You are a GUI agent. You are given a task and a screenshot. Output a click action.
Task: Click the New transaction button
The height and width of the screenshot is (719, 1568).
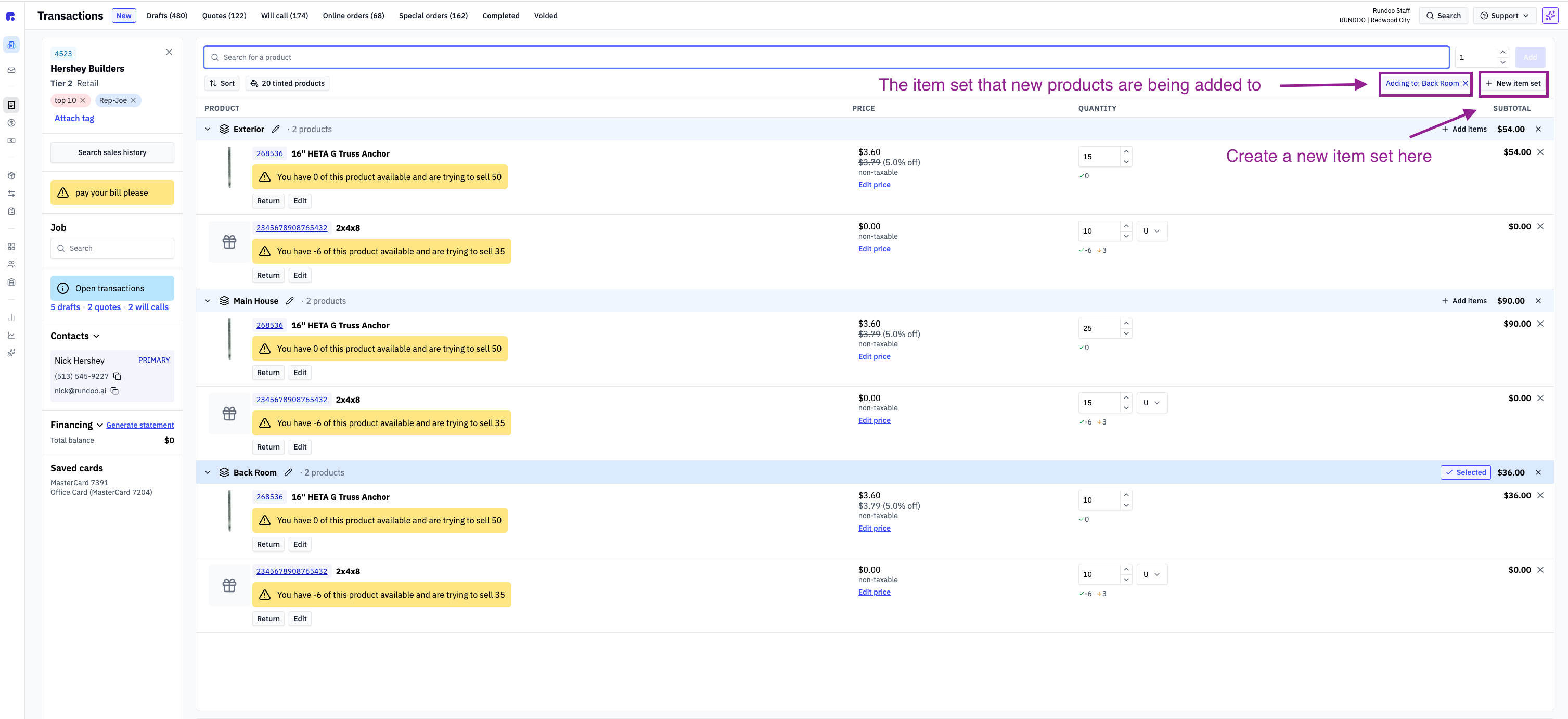pyautogui.click(x=124, y=16)
